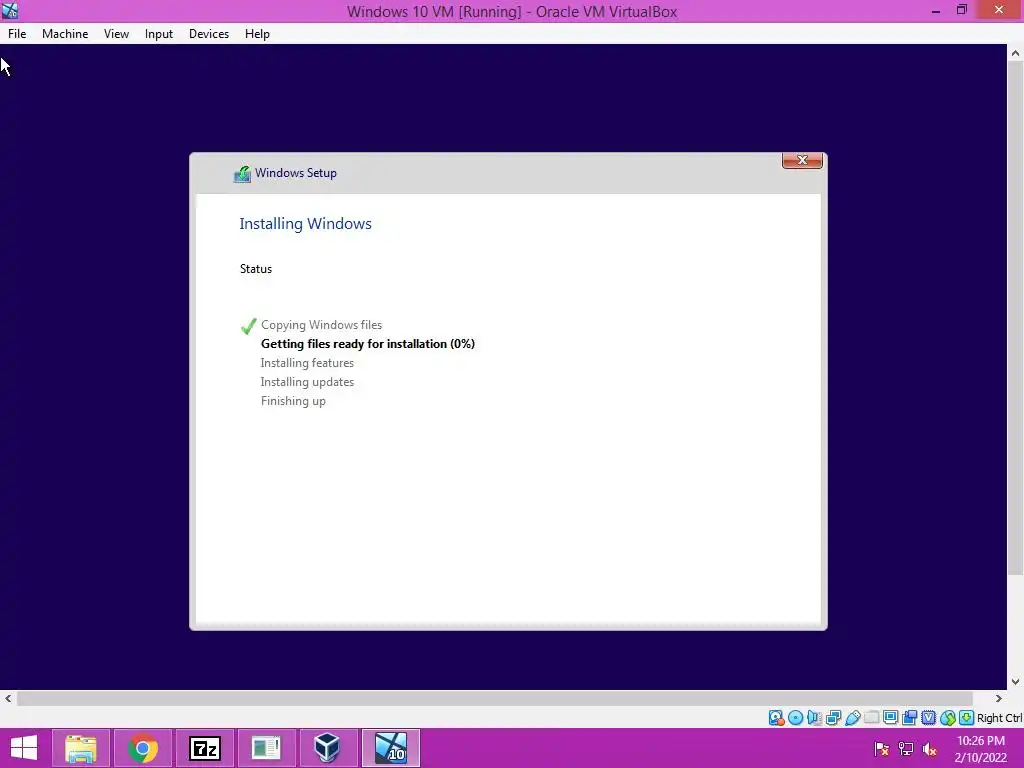1024x768 pixels.
Task: Click the 'Installing features' status line
Action: pos(307,362)
